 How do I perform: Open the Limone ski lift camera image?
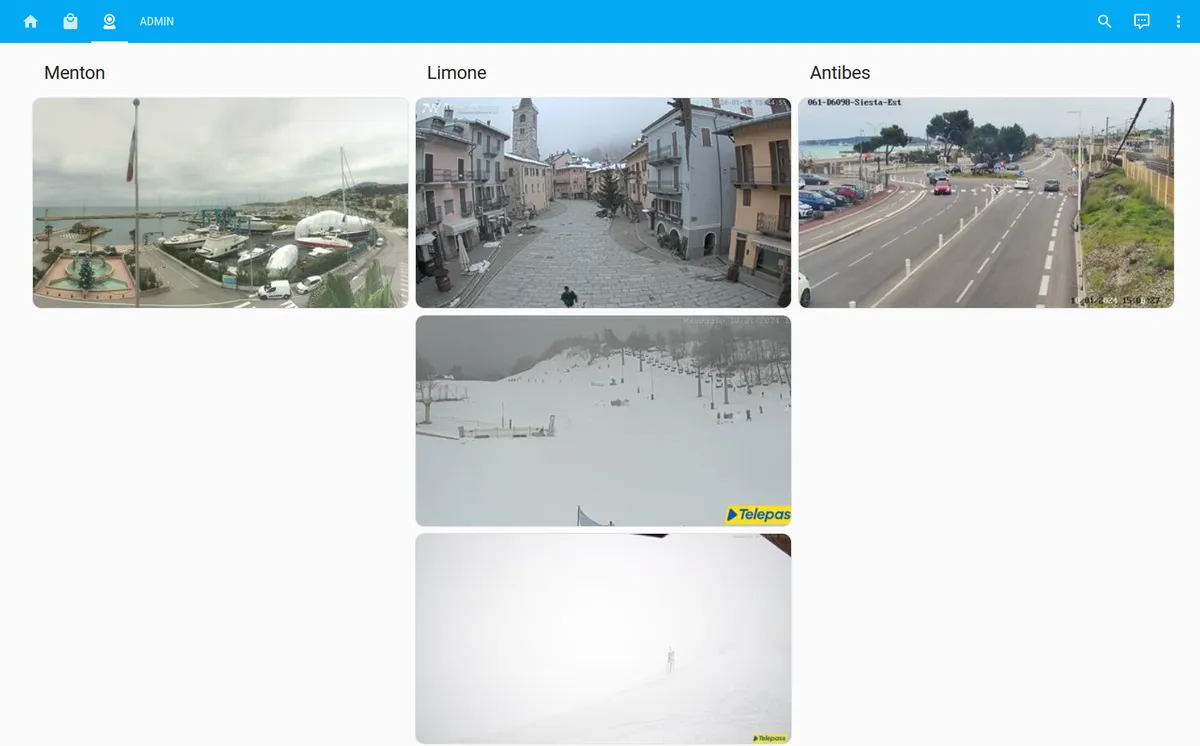tap(603, 420)
